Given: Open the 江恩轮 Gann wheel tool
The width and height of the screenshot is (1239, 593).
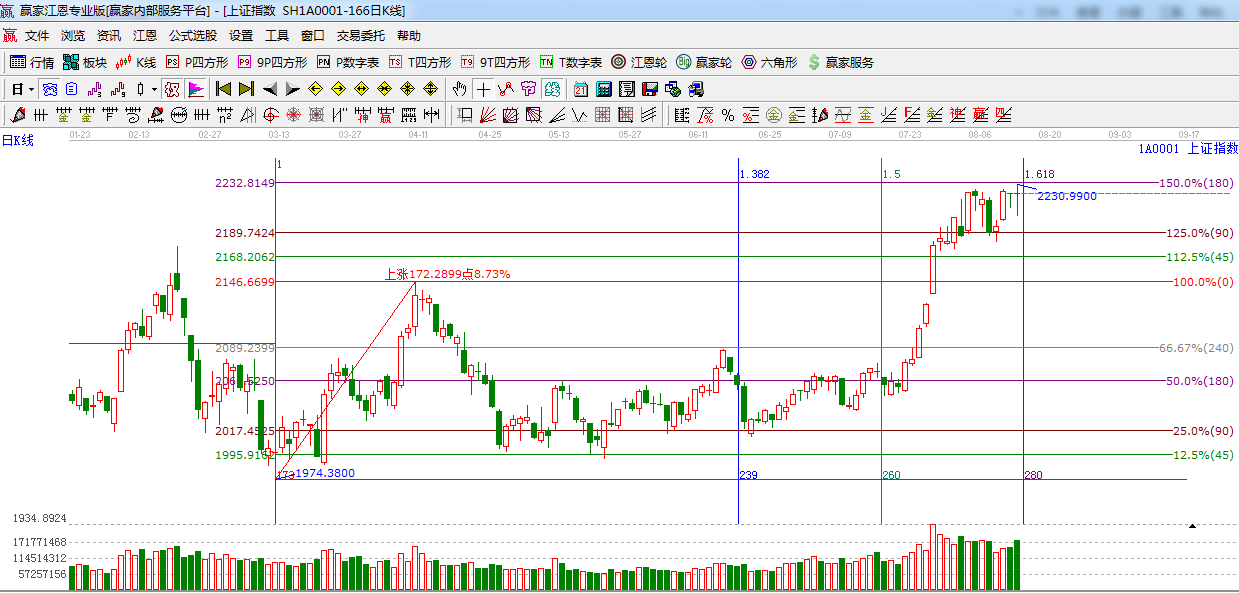Looking at the screenshot, I should pyautogui.click(x=638, y=62).
